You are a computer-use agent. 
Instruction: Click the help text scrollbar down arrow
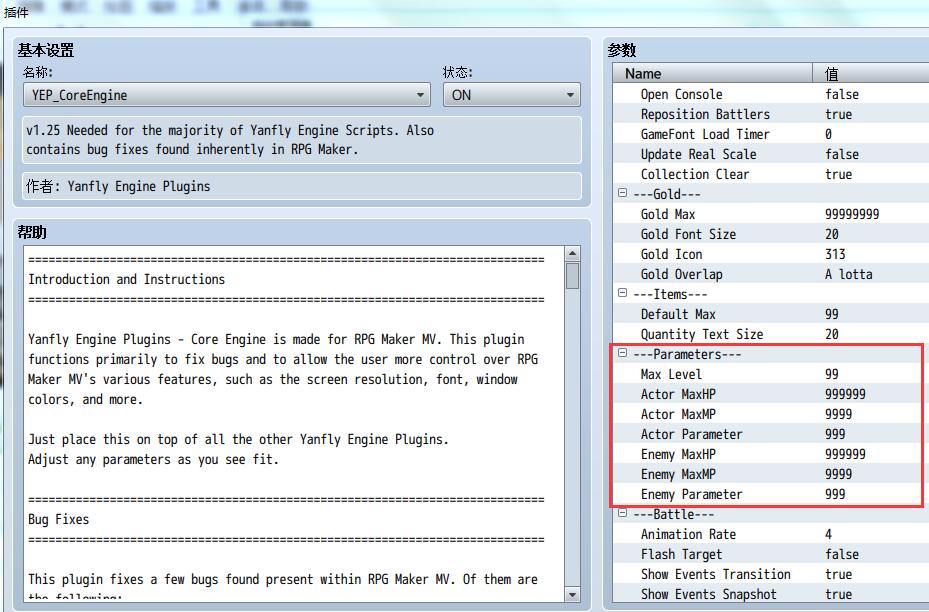pyautogui.click(x=572, y=594)
